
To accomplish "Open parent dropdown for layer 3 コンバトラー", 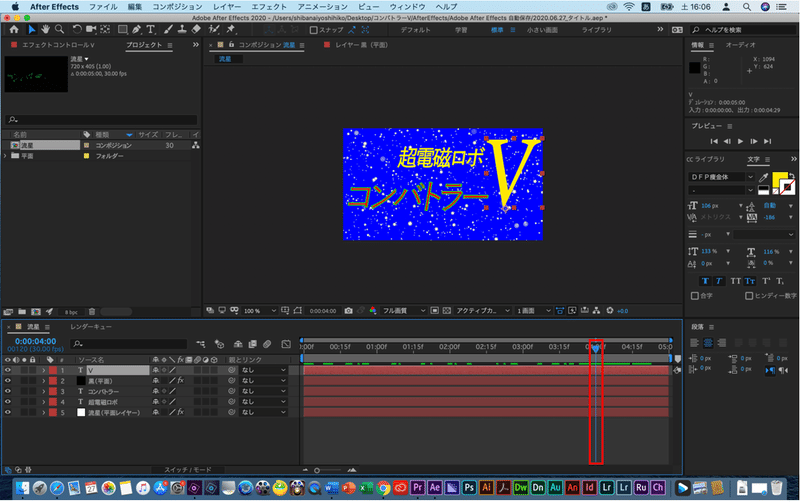I will click(264, 391).
